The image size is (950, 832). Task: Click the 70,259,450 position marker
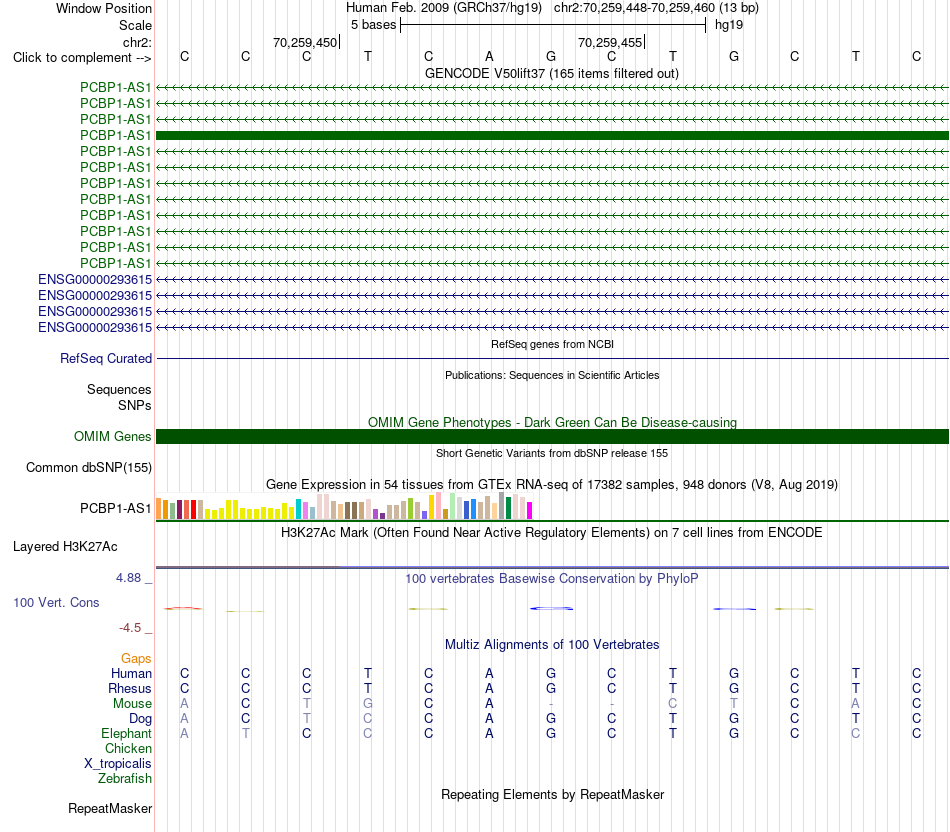(x=305, y=42)
